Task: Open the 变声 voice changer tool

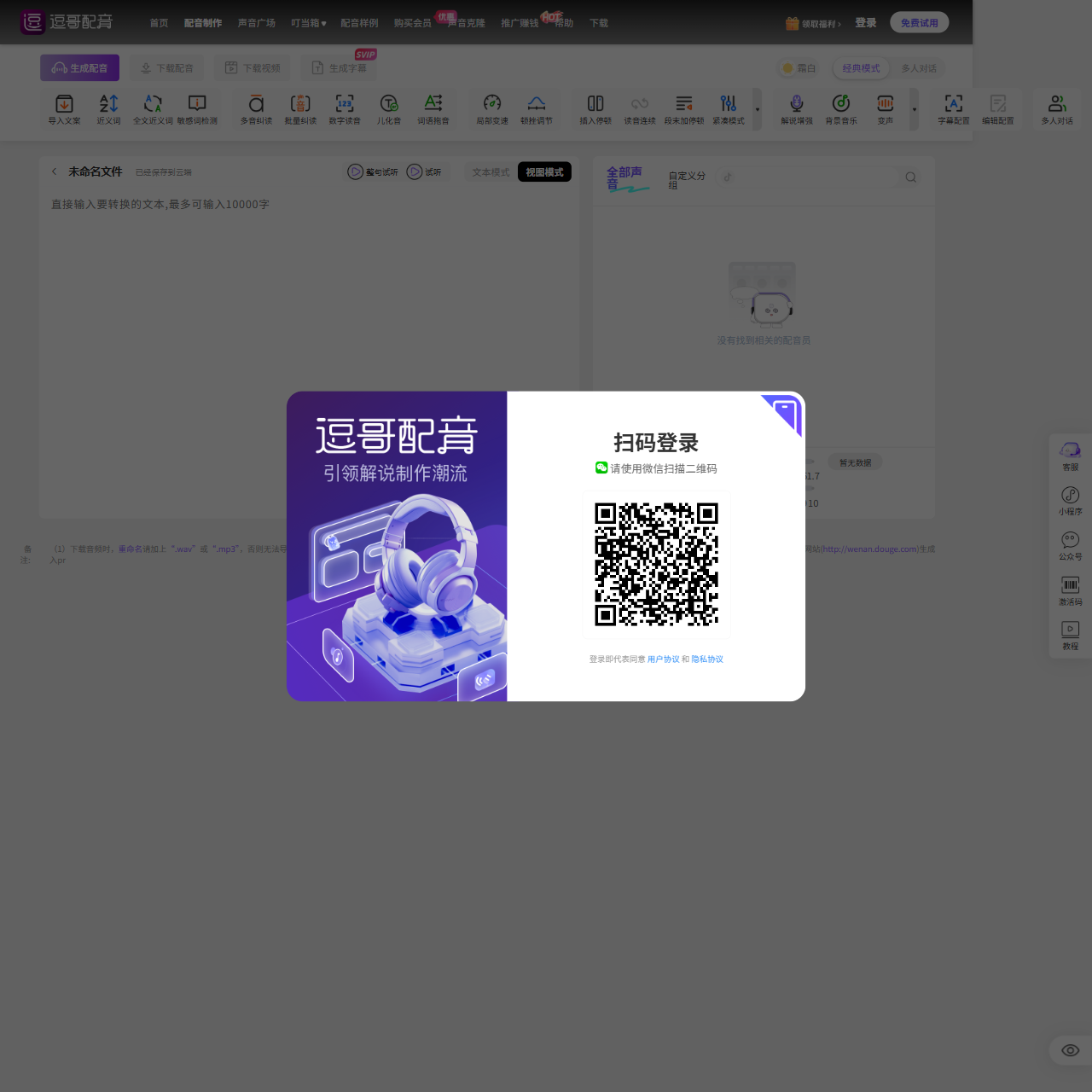Action: tap(885, 109)
